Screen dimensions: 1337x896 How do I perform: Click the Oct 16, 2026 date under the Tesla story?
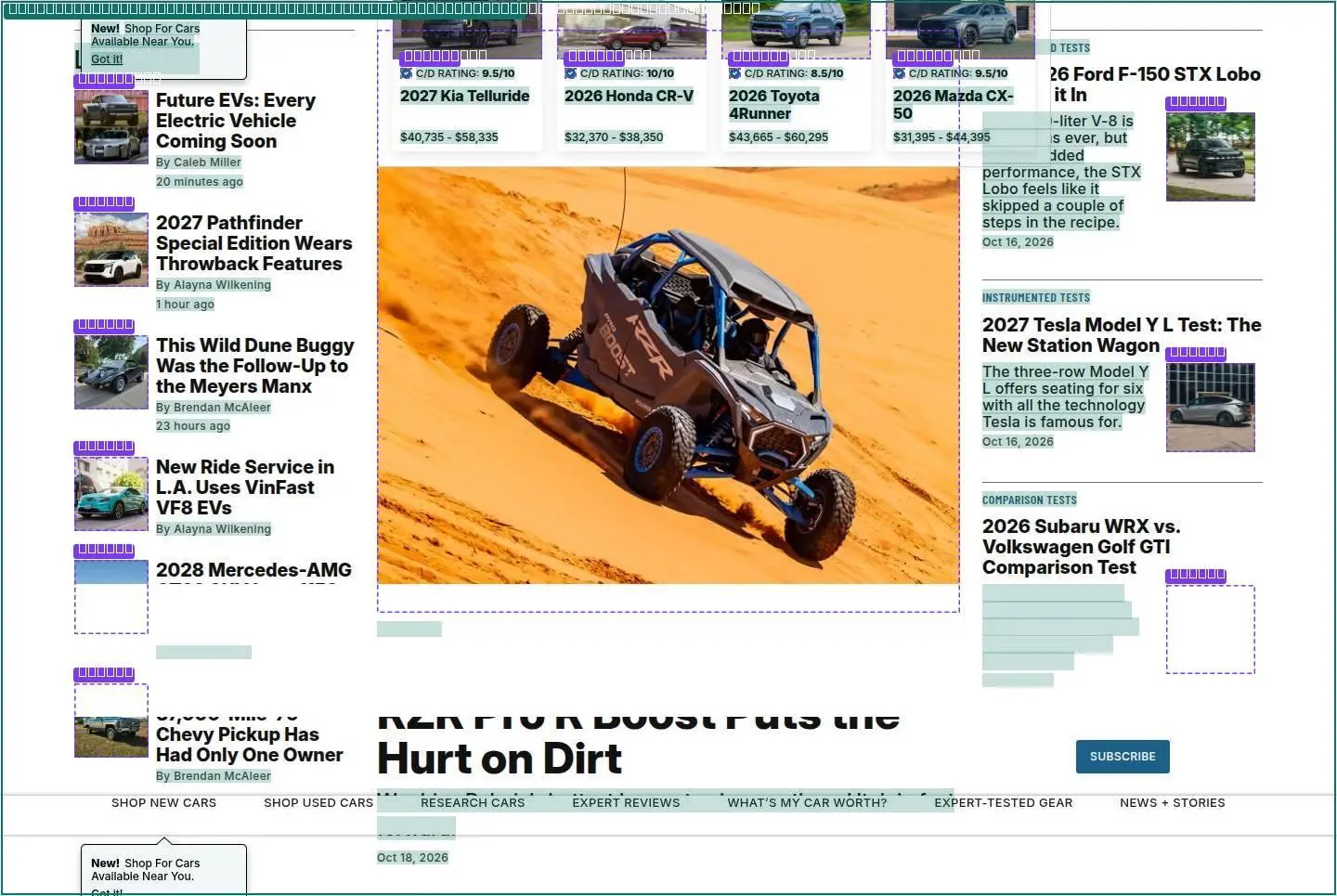[1018, 442]
